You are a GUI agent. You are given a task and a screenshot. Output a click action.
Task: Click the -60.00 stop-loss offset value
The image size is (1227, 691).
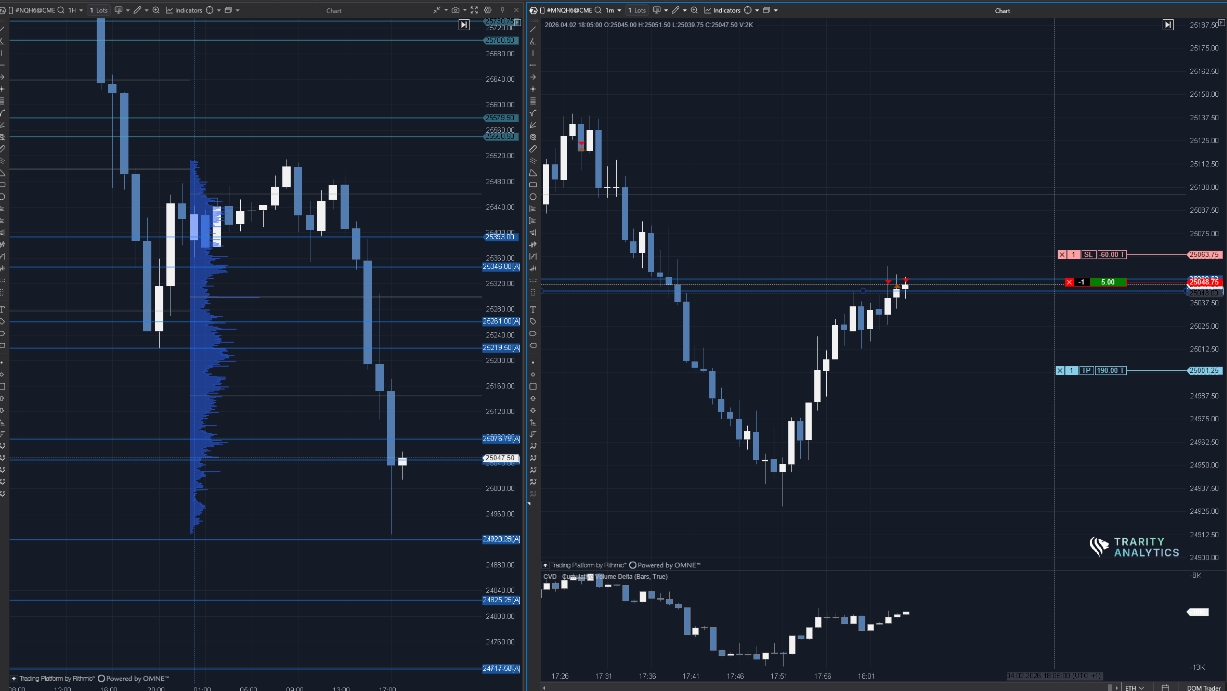coord(1112,255)
